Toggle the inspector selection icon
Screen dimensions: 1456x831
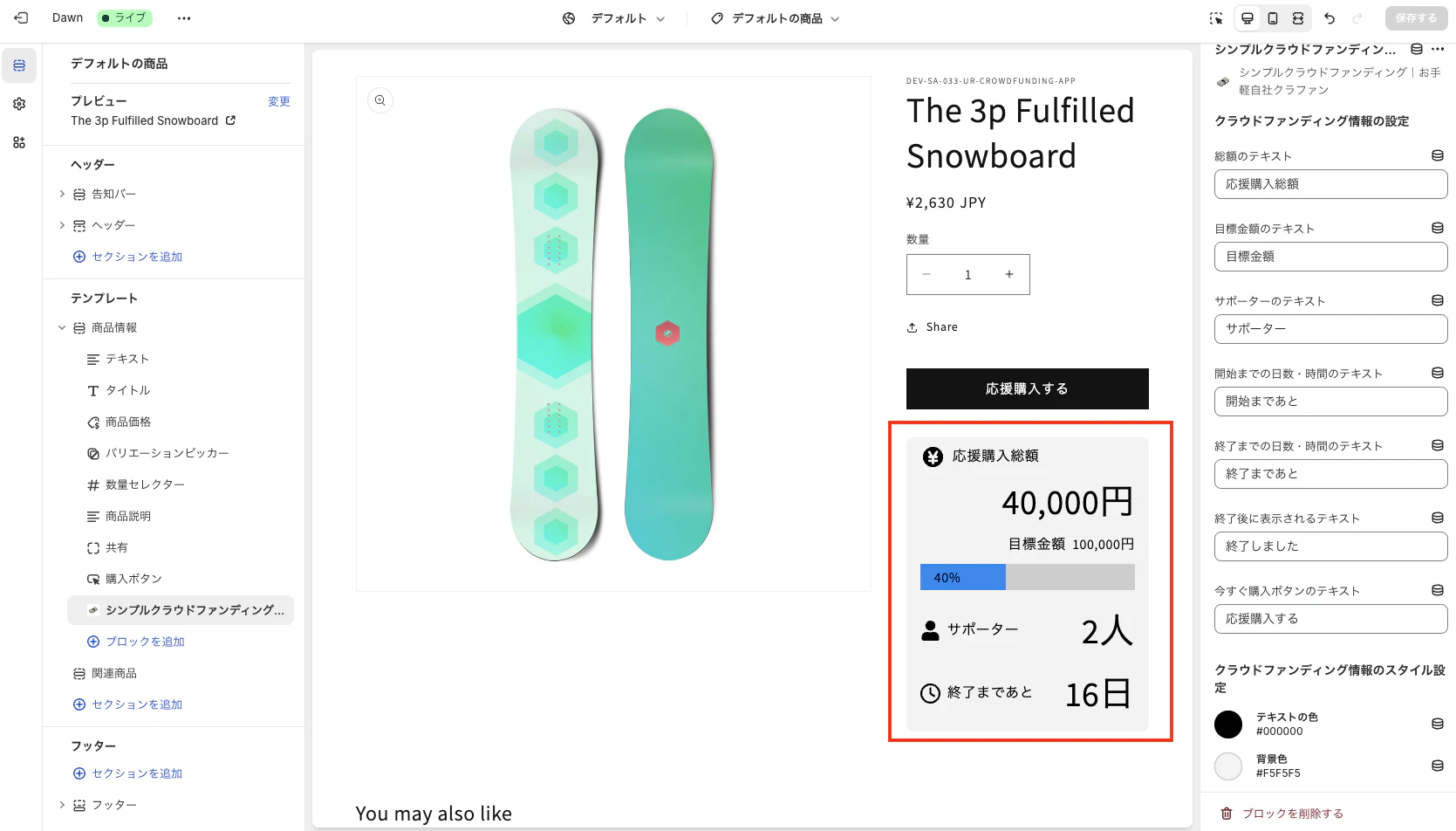pos(1216,18)
